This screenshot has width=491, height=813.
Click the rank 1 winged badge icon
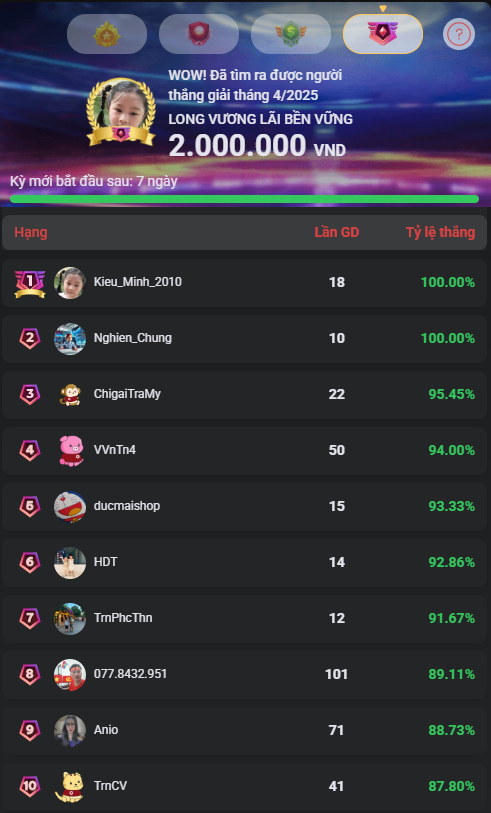click(x=30, y=283)
